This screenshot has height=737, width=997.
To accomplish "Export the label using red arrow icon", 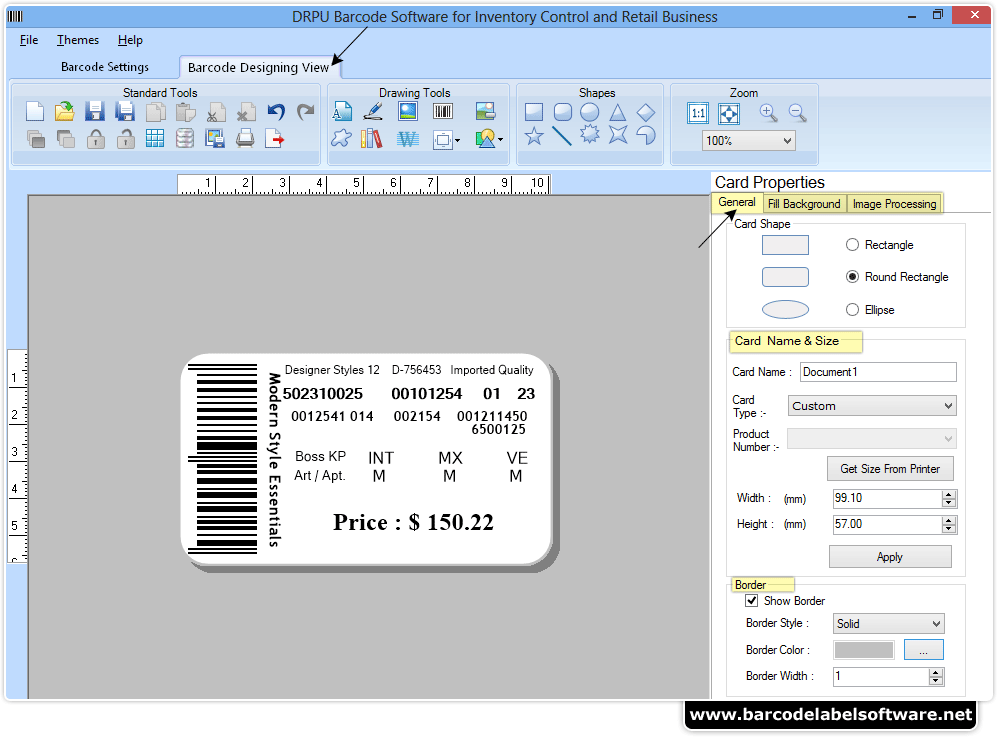I will 275,138.
